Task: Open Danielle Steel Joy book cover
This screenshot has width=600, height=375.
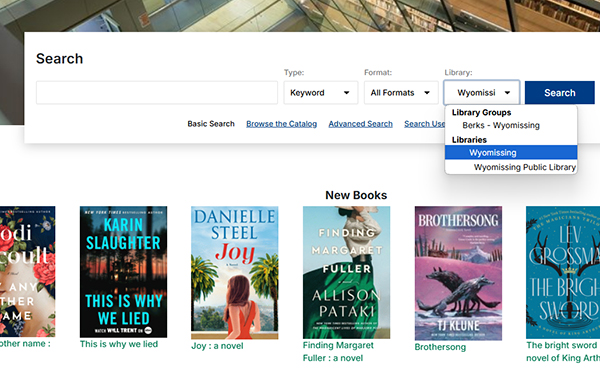Action: pos(235,272)
